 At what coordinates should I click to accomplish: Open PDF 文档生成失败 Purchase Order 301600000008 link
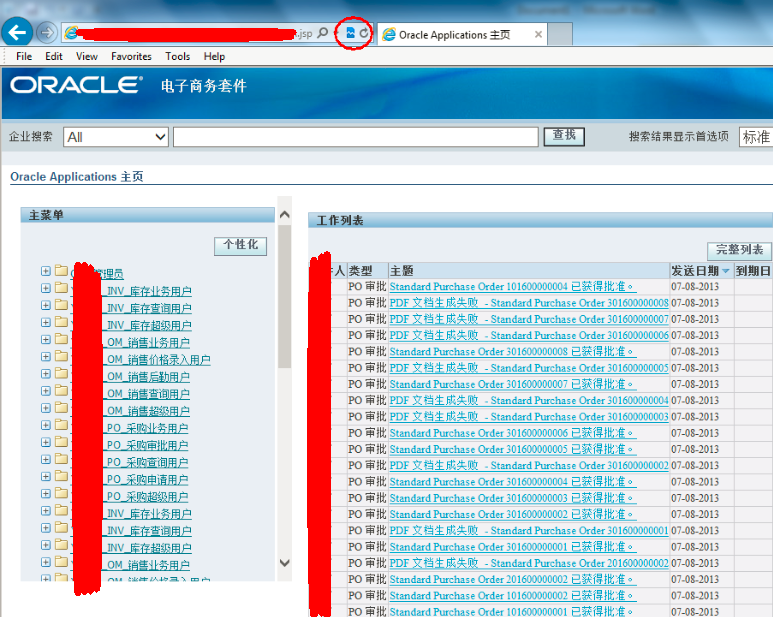(529, 303)
